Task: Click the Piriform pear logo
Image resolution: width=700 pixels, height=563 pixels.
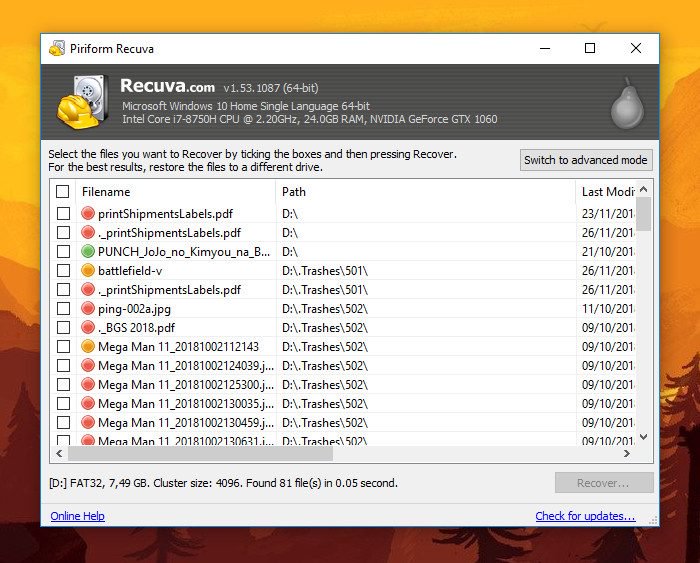Action: coord(627,103)
